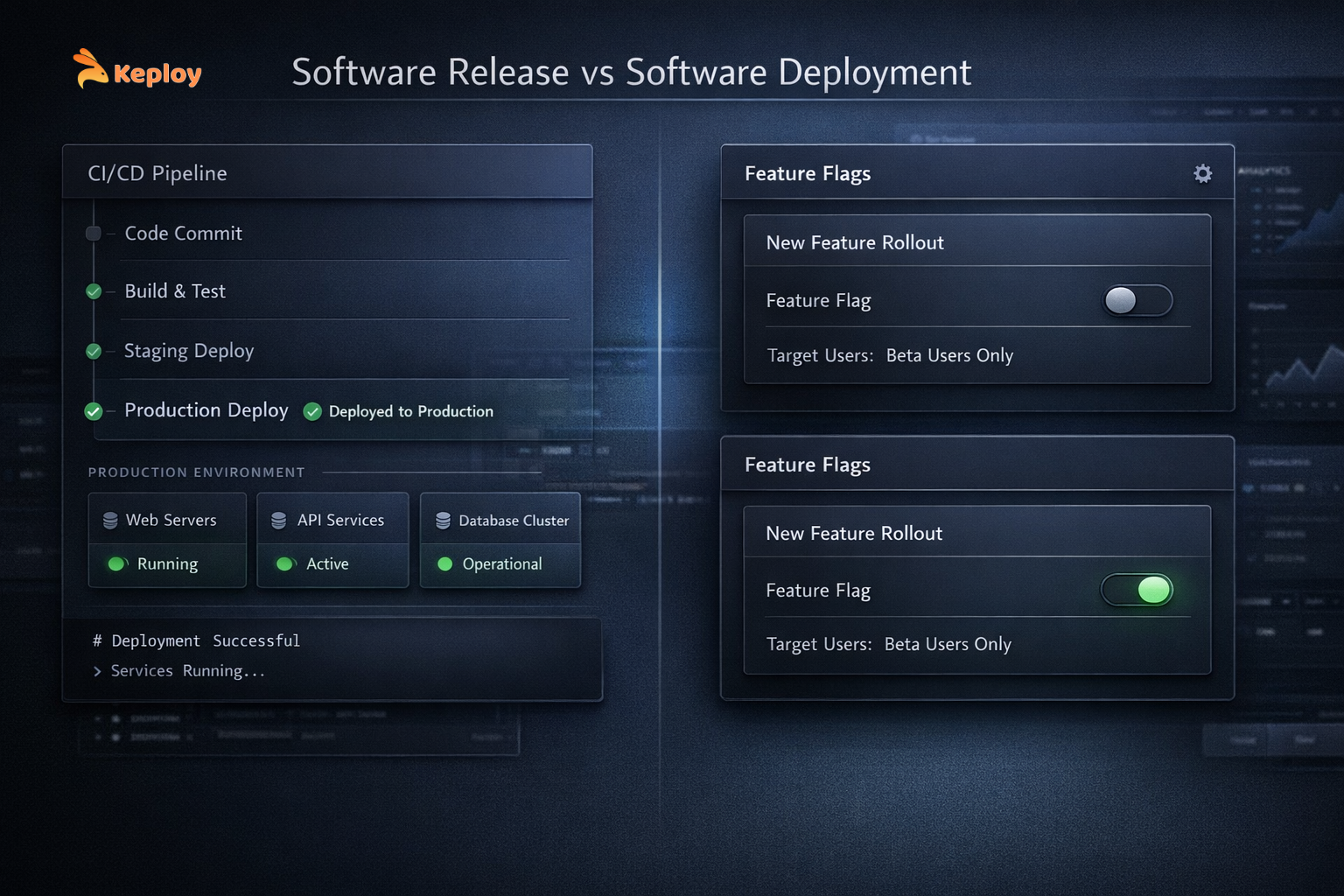
Task: Click the Code Commit status circle
Action: coord(94,233)
